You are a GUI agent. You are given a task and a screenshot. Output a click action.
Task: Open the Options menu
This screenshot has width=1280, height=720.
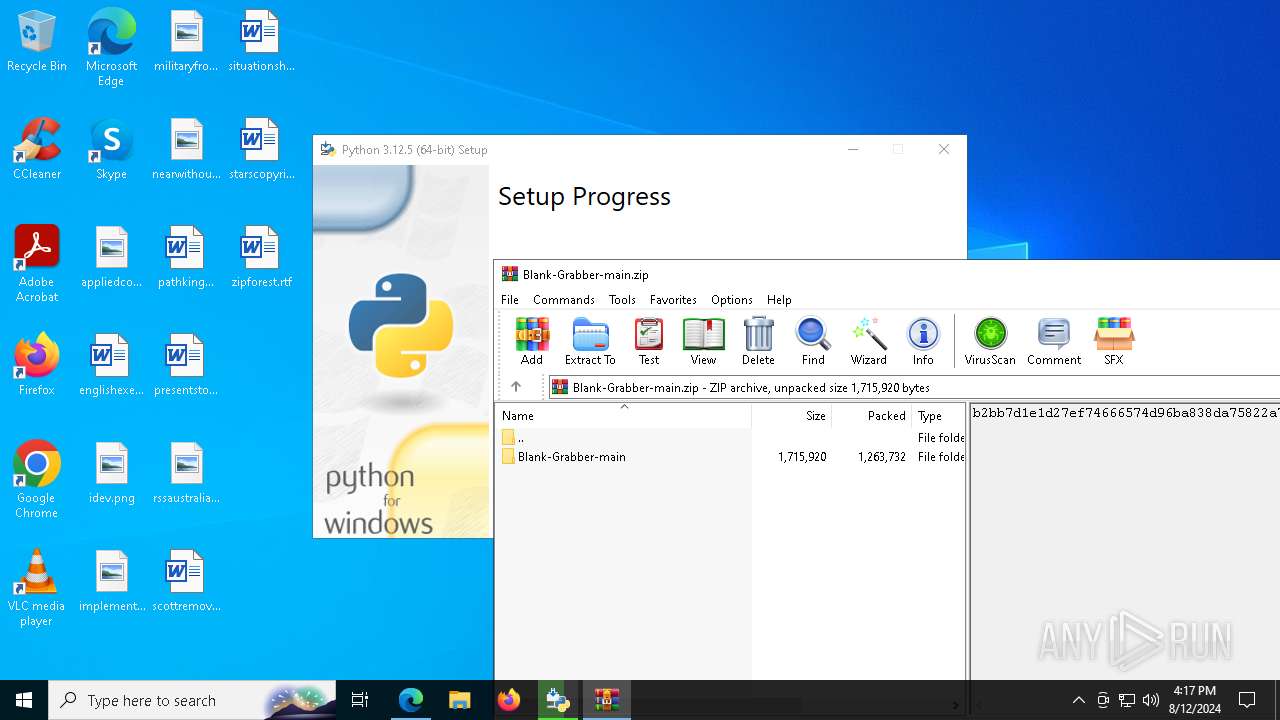tap(732, 300)
